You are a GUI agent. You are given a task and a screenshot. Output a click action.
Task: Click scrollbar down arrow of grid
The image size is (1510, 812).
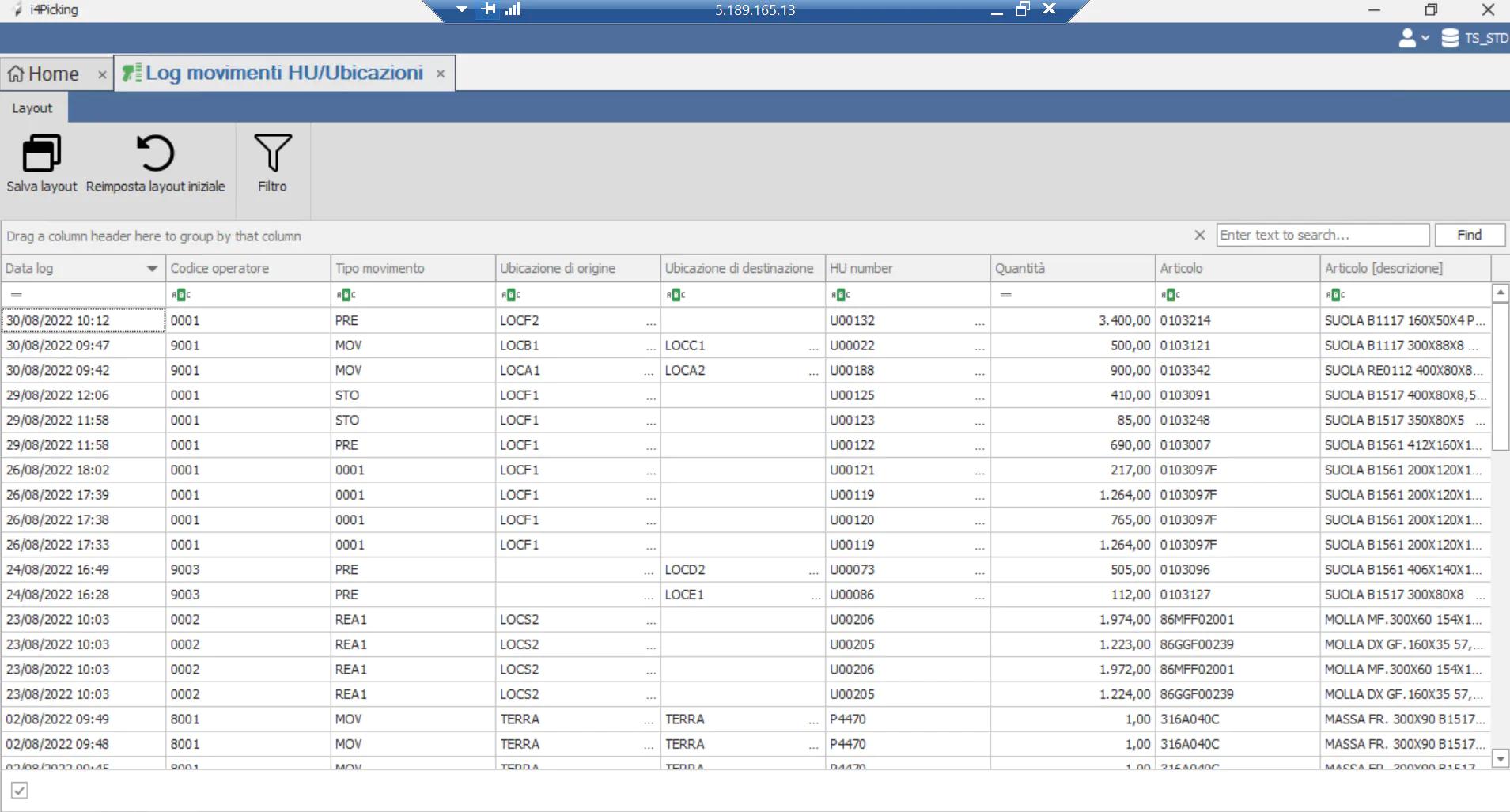1500,759
